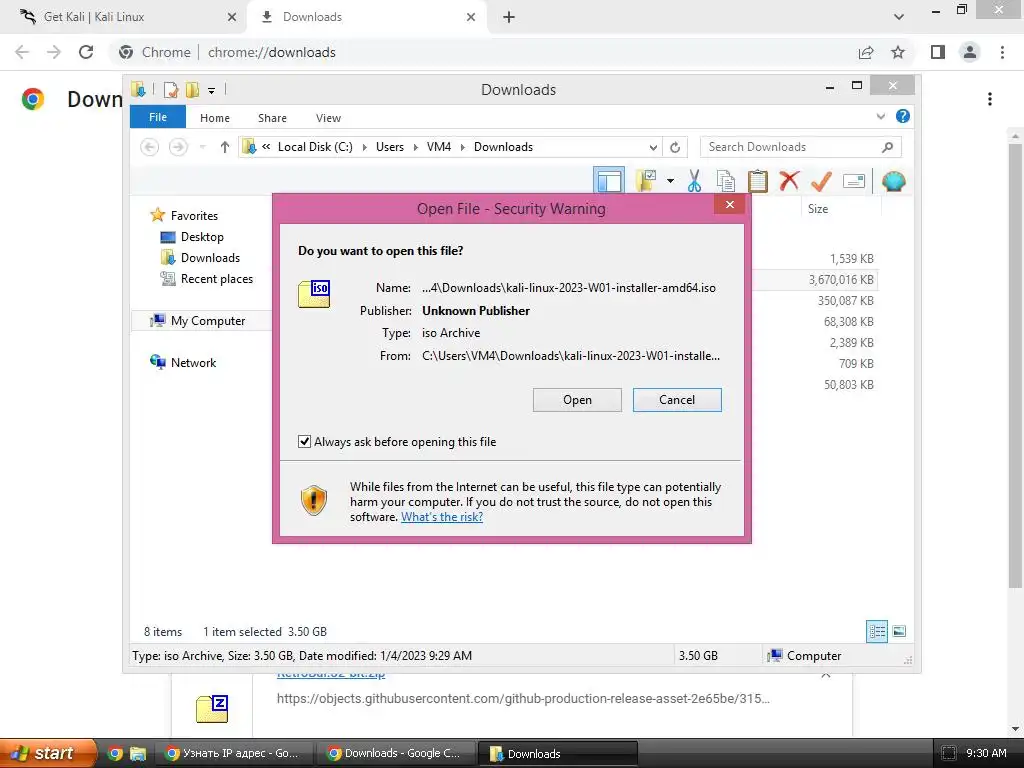Open the Chrome tab search chevron

tap(899, 17)
